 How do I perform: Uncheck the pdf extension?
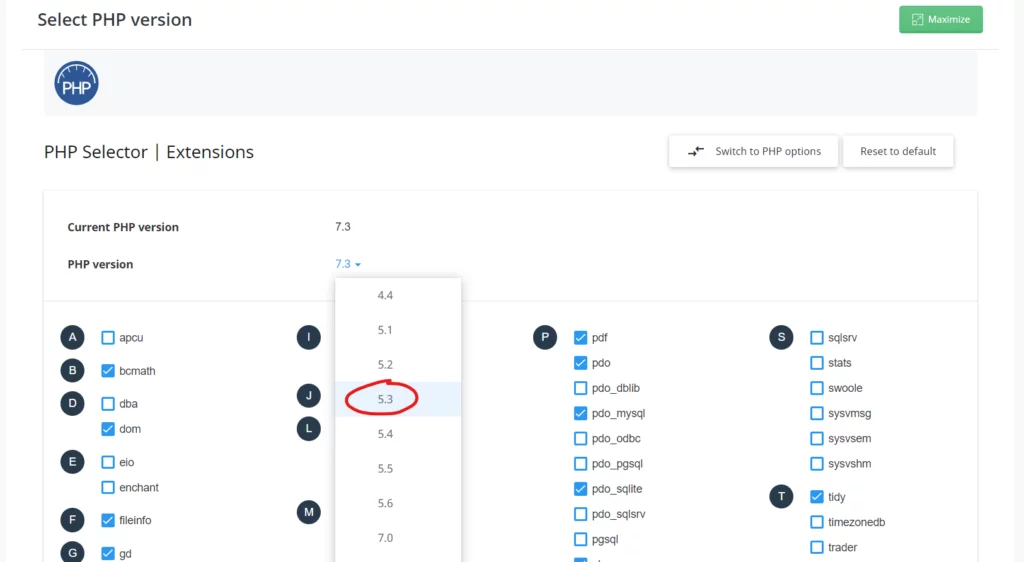point(581,337)
